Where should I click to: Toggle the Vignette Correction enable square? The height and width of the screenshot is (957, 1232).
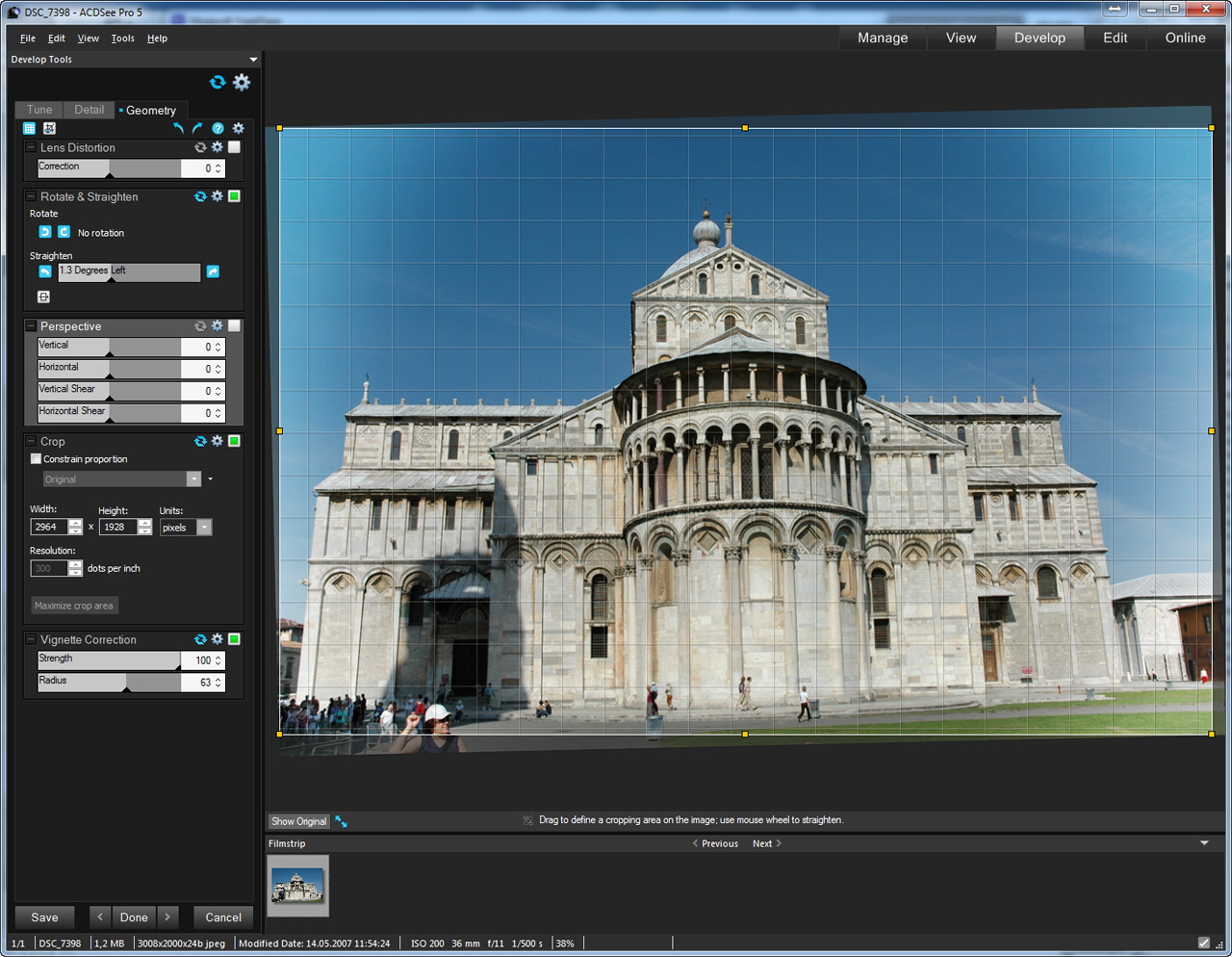(234, 639)
